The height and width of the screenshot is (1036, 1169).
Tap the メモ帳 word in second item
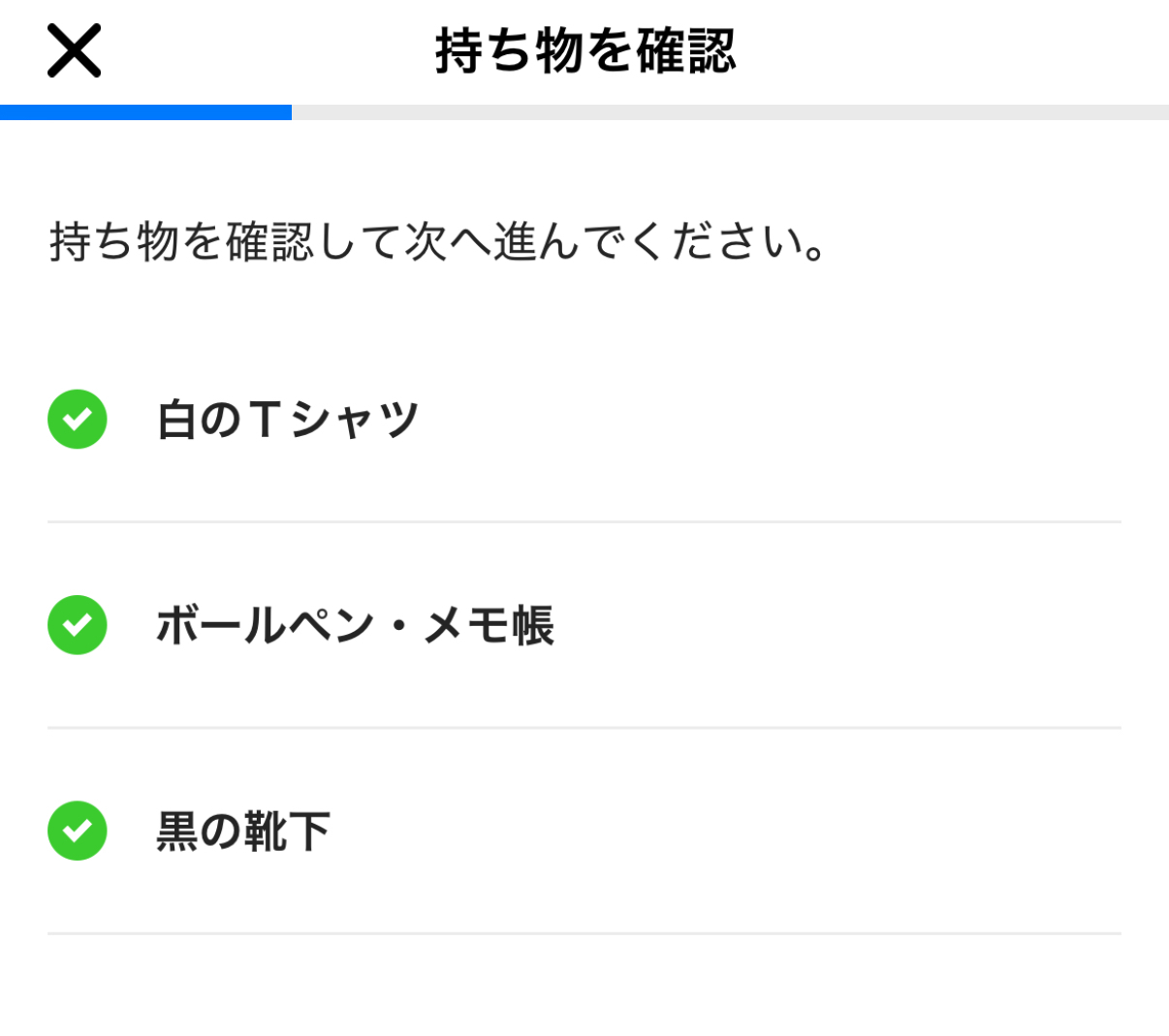tap(489, 625)
